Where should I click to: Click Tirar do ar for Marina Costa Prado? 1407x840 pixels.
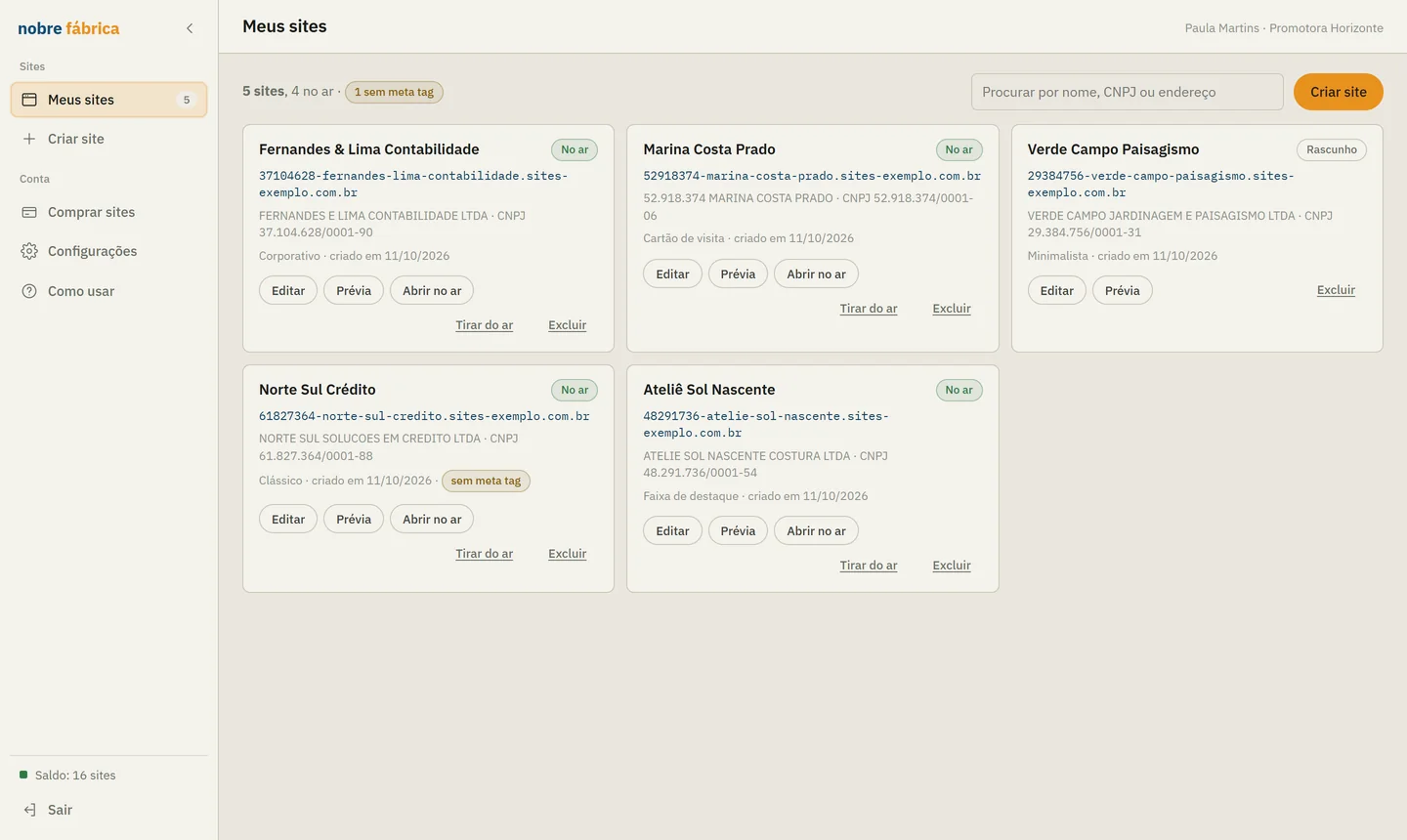coord(869,309)
